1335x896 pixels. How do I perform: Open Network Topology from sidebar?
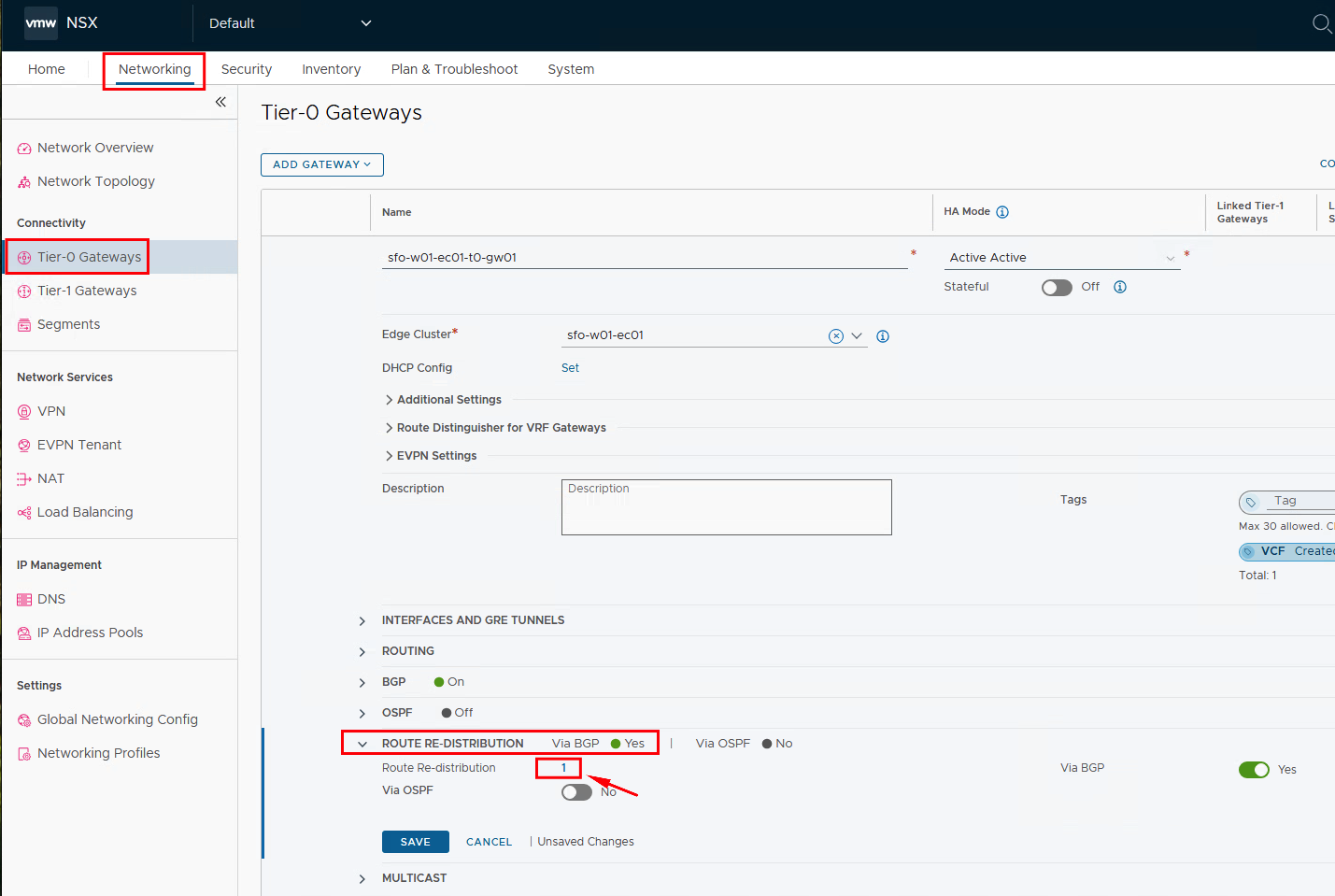tap(95, 181)
